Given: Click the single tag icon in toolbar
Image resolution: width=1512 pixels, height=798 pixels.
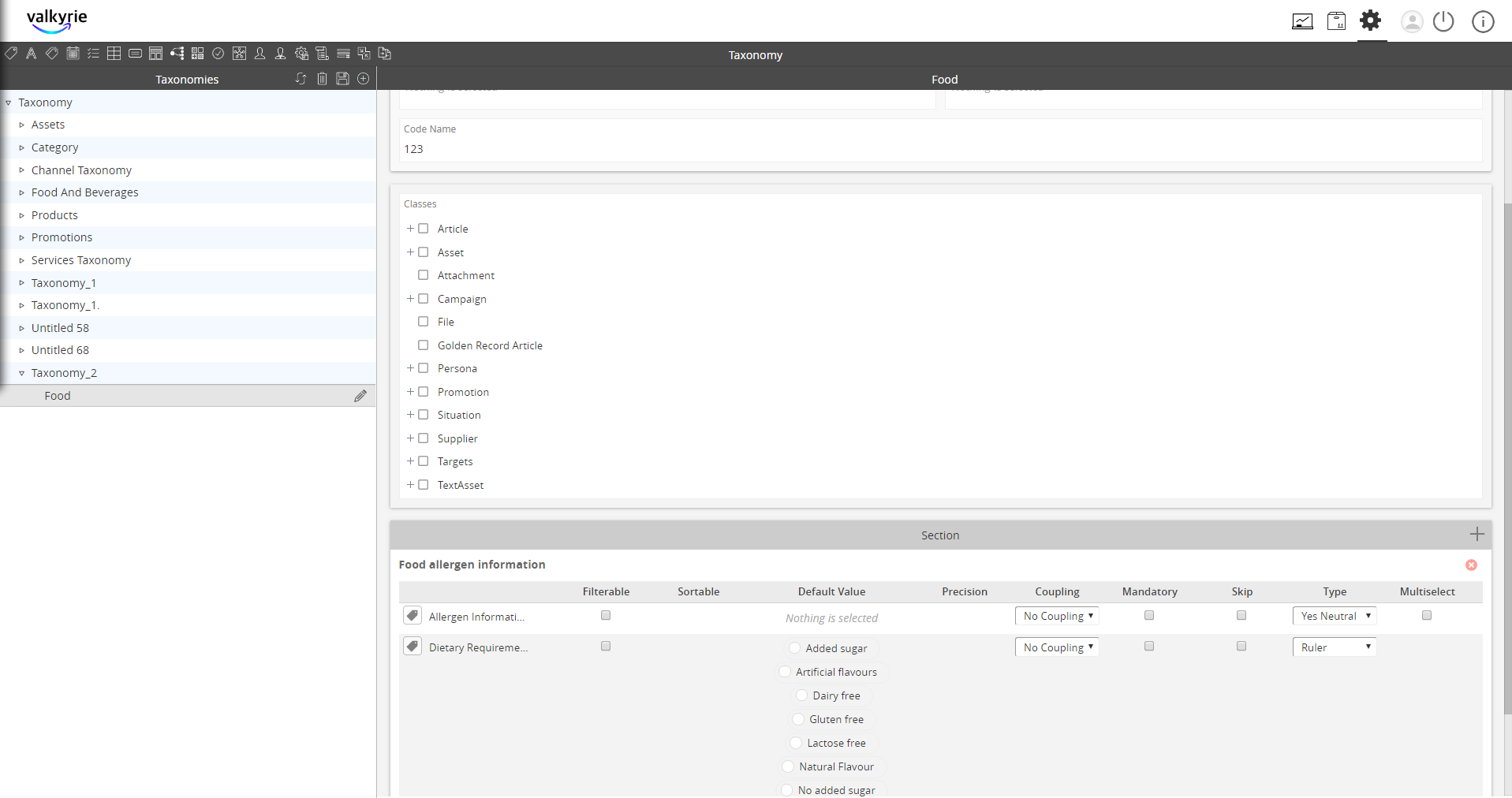Looking at the screenshot, I should coord(11,54).
